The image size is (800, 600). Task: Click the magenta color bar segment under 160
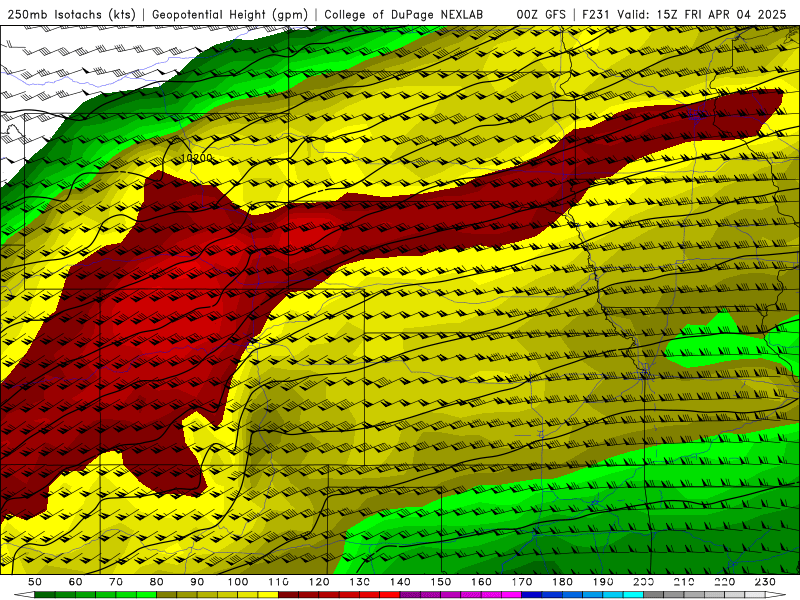(x=491, y=595)
